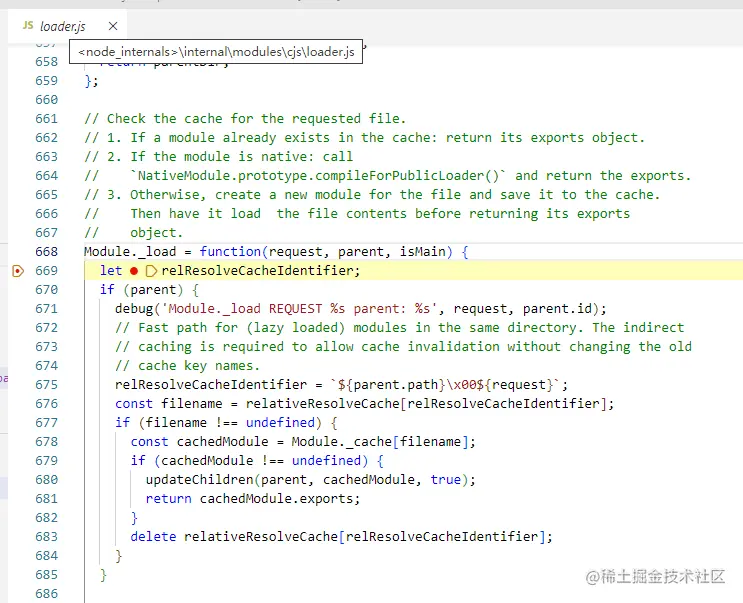
Task: Toggle the breakpoint marker on line 669
Action: [18, 271]
